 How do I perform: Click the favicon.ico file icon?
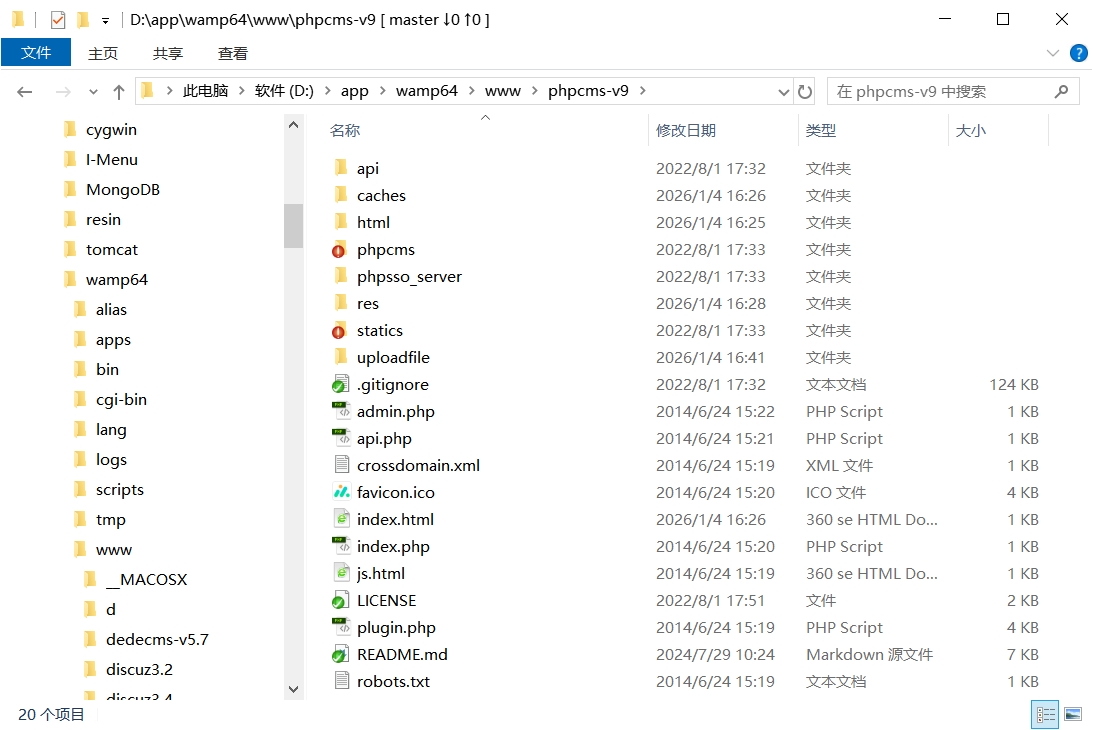click(x=341, y=492)
